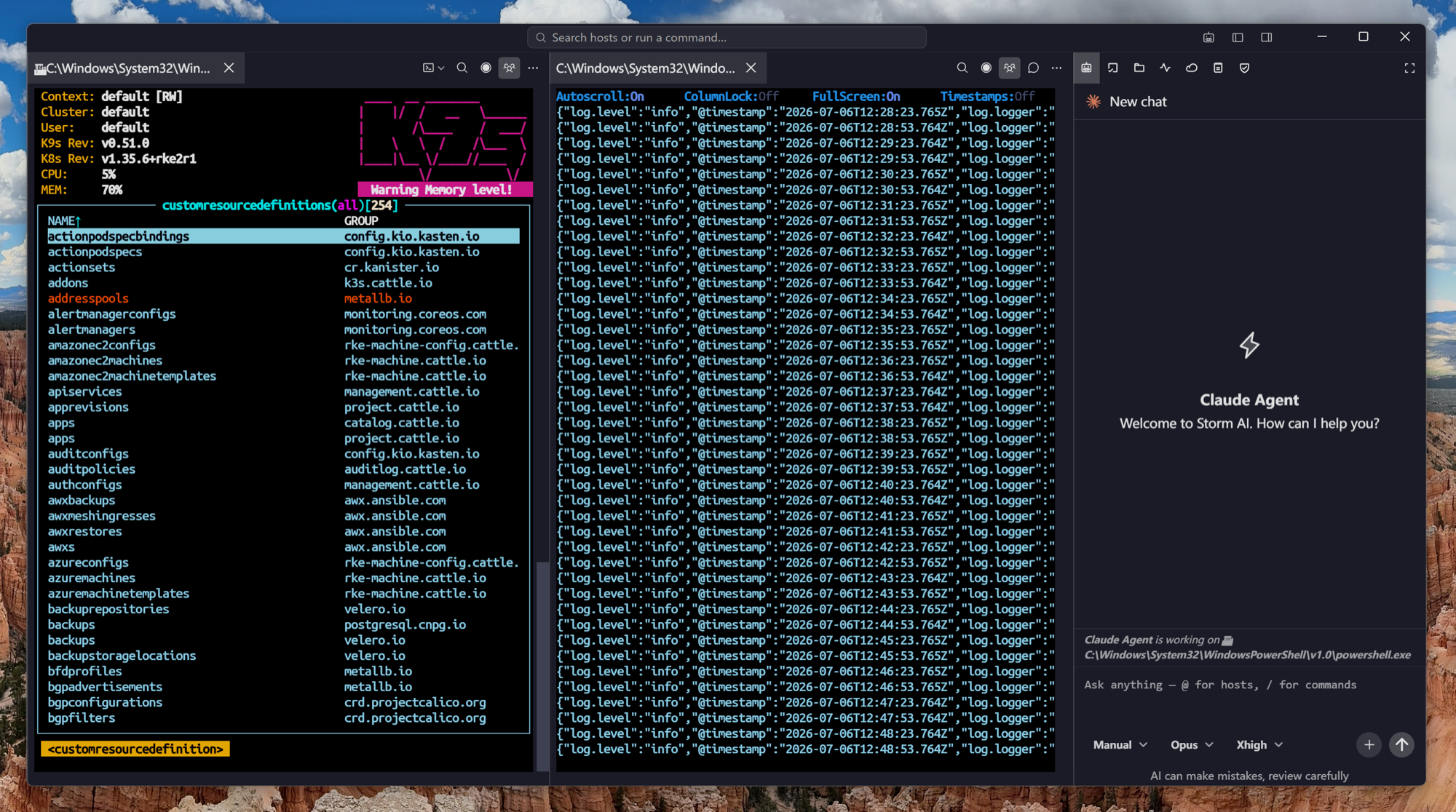1456x812 pixels.
Task: Open the AI agent robot icon in title bar
Action: (1208, 37)
